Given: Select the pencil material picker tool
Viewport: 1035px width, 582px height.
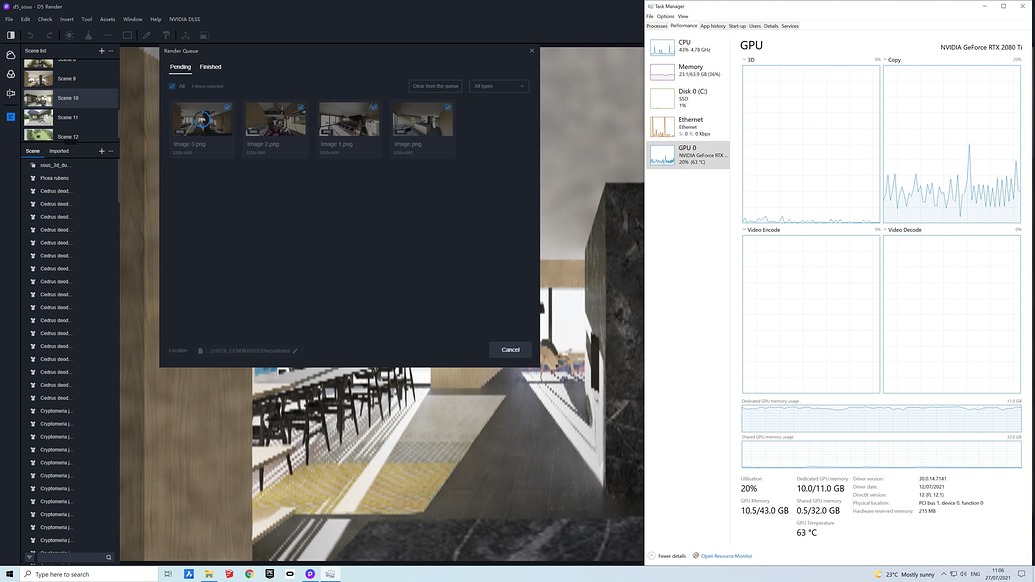Looking at the screenshot, I should 147,35.
